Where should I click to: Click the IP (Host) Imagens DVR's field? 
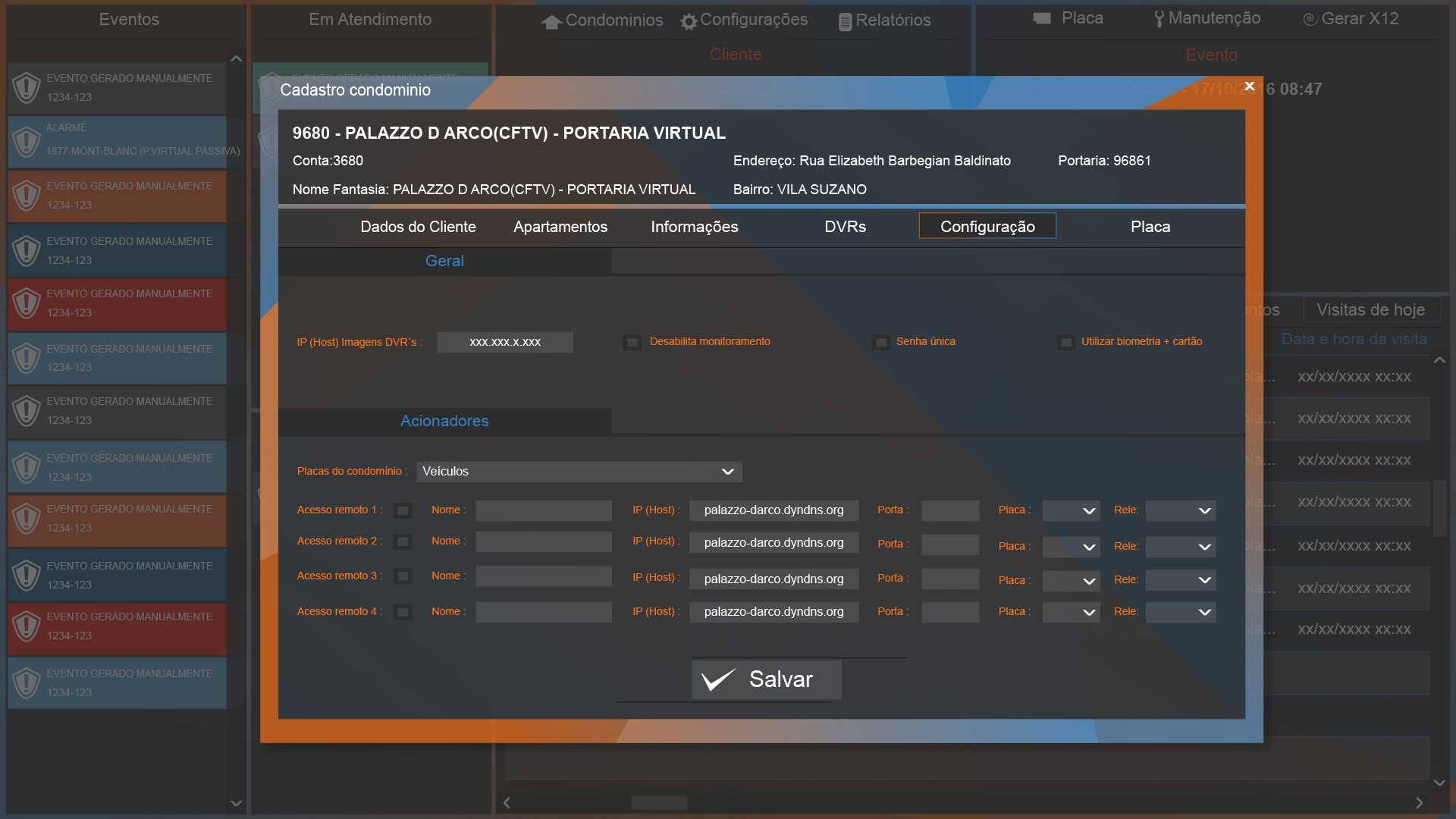505,342
